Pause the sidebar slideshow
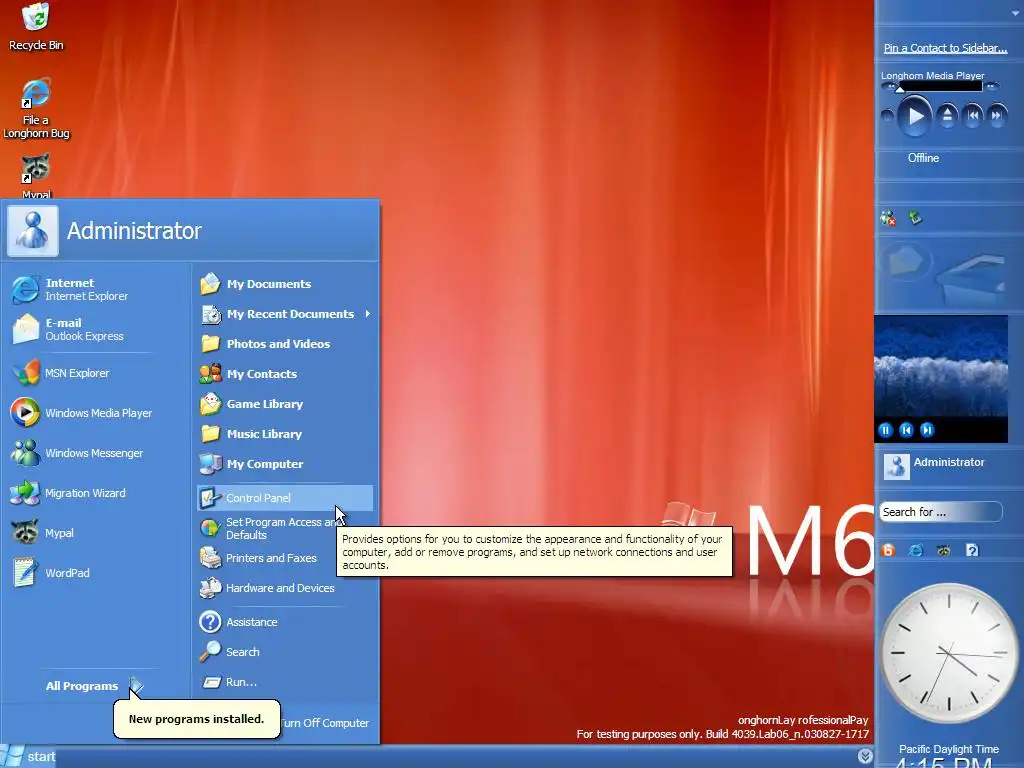Screen dimensions: 1024x768 (x=886, y=430)
